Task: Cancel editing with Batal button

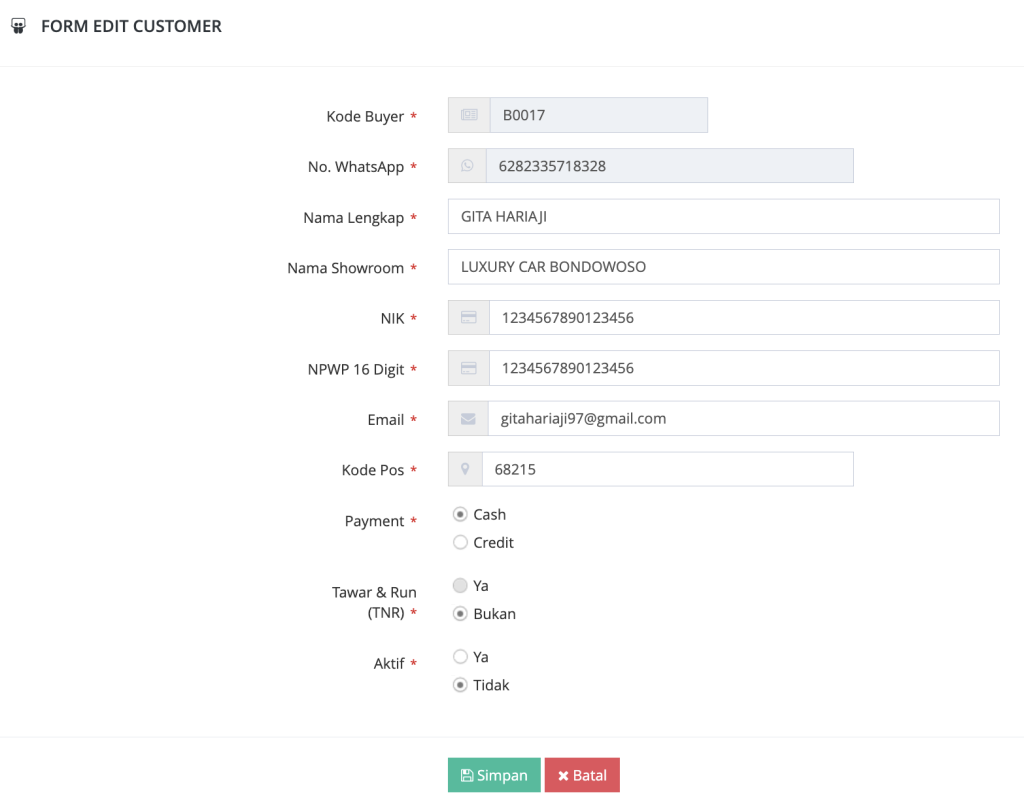Action: (x=582, y=776)
